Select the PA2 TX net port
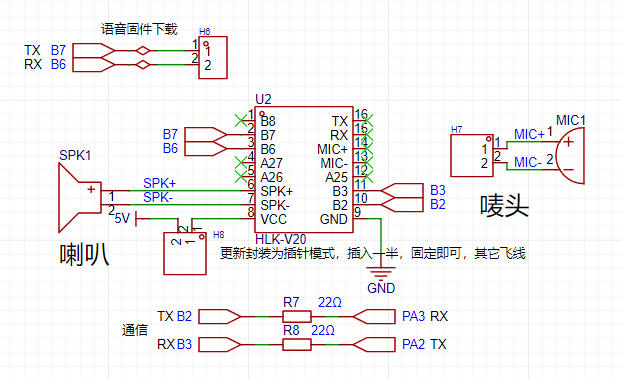Screen dimensions: 621x379 373,345
